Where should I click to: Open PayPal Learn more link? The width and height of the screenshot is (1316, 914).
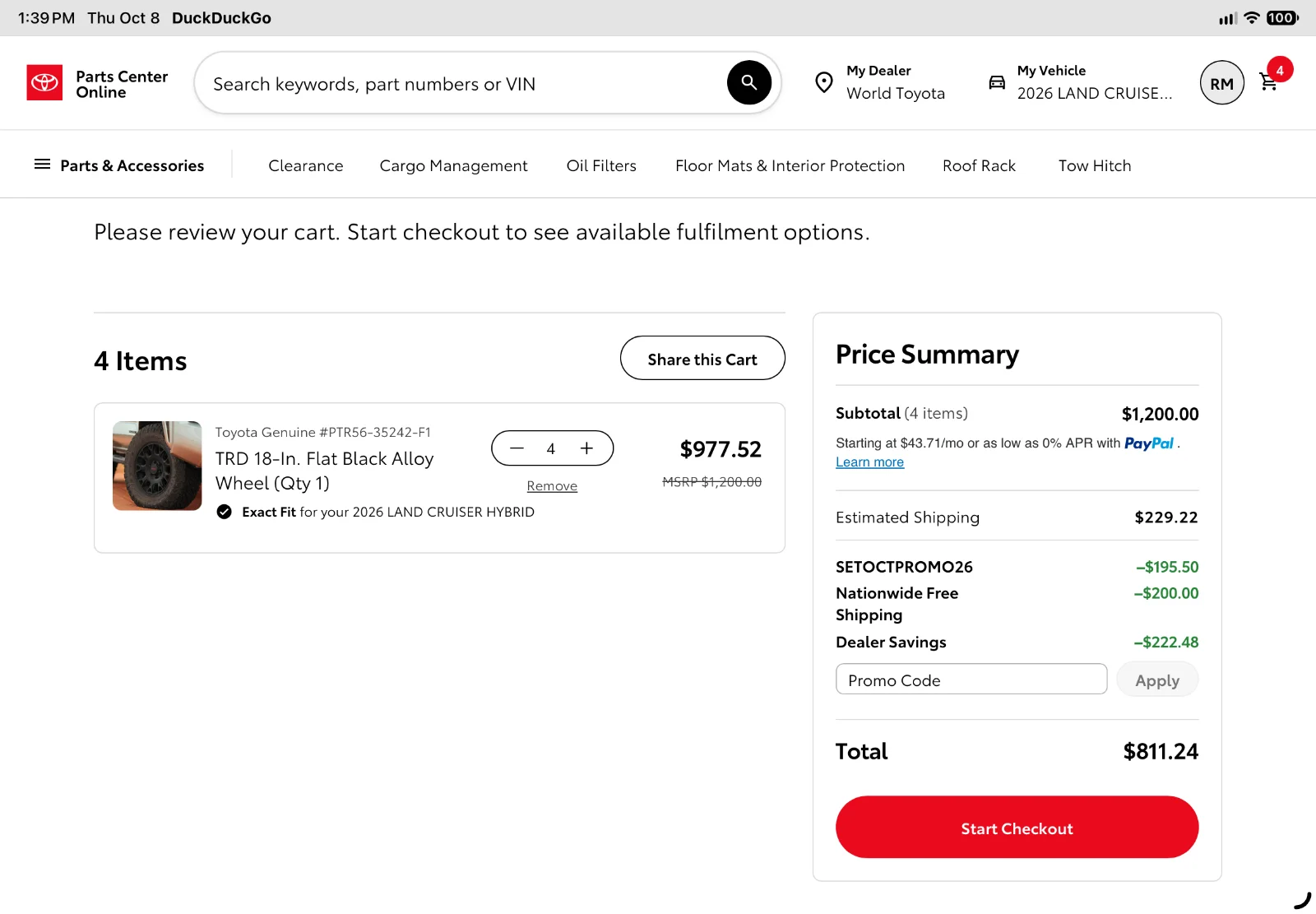coord(869,462)
